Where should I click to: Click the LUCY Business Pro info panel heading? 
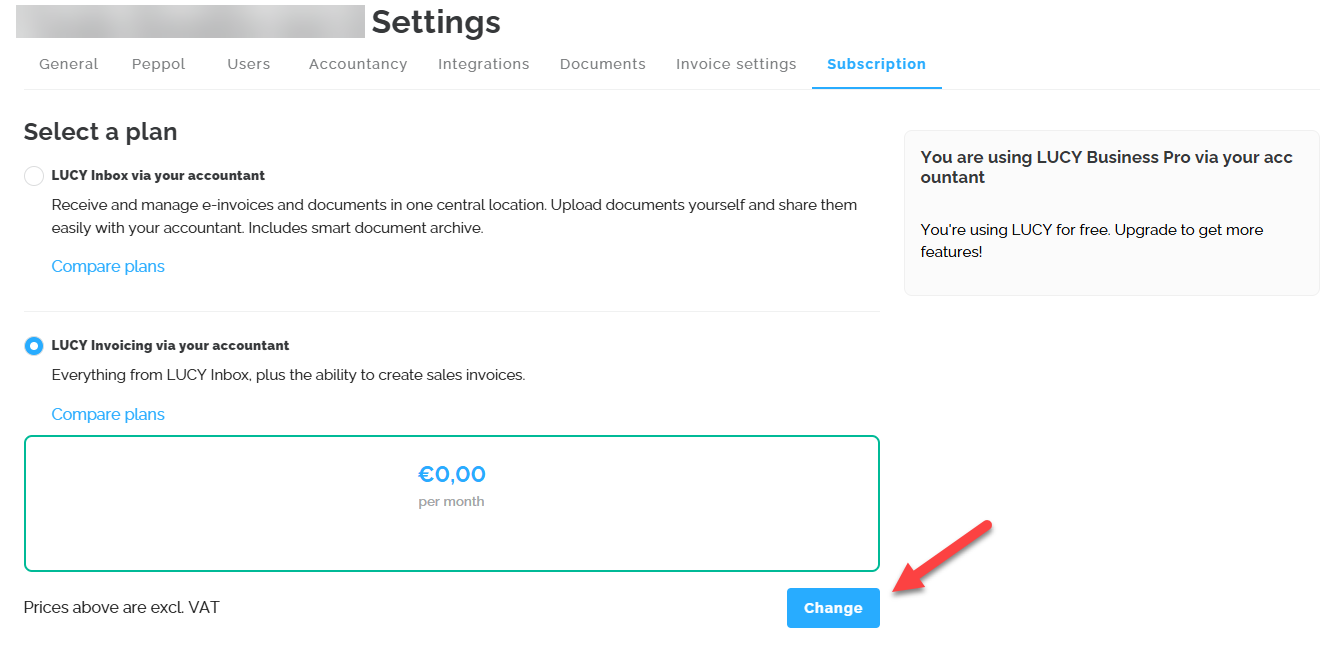(x=1106, y=167)
